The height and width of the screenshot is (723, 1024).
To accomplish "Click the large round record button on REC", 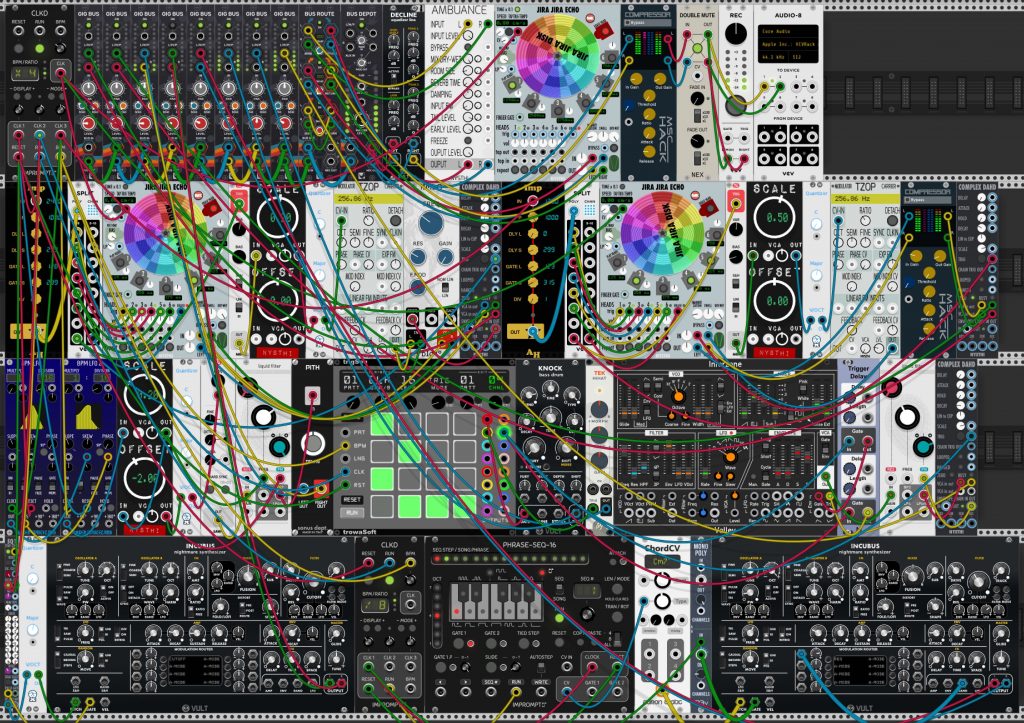I will [736, 104].
